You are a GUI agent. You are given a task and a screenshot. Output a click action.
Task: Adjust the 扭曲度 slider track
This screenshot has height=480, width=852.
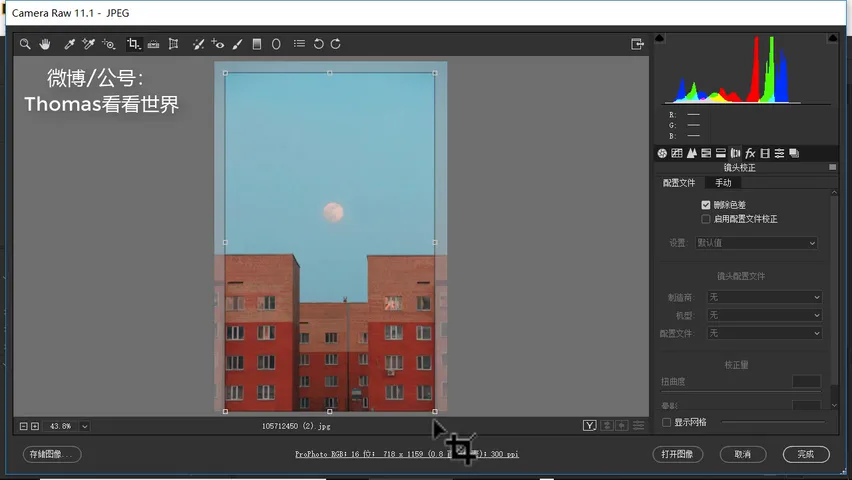741,391
